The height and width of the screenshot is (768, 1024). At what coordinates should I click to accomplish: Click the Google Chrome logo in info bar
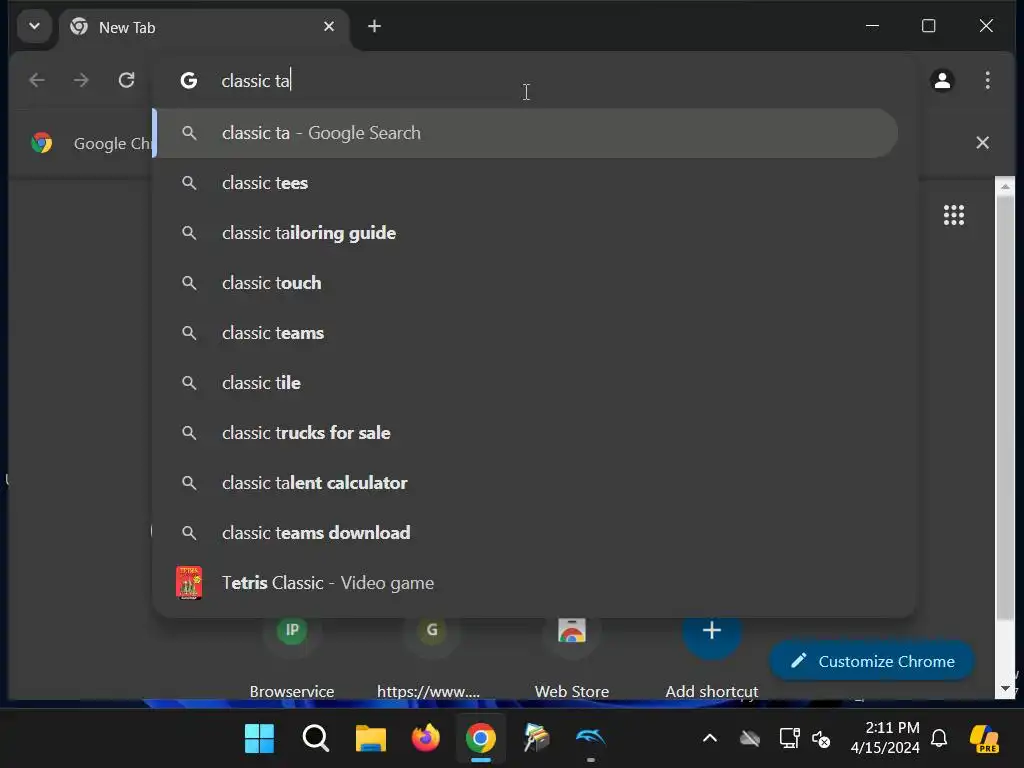pyautogui.click(x=42, y=142)
